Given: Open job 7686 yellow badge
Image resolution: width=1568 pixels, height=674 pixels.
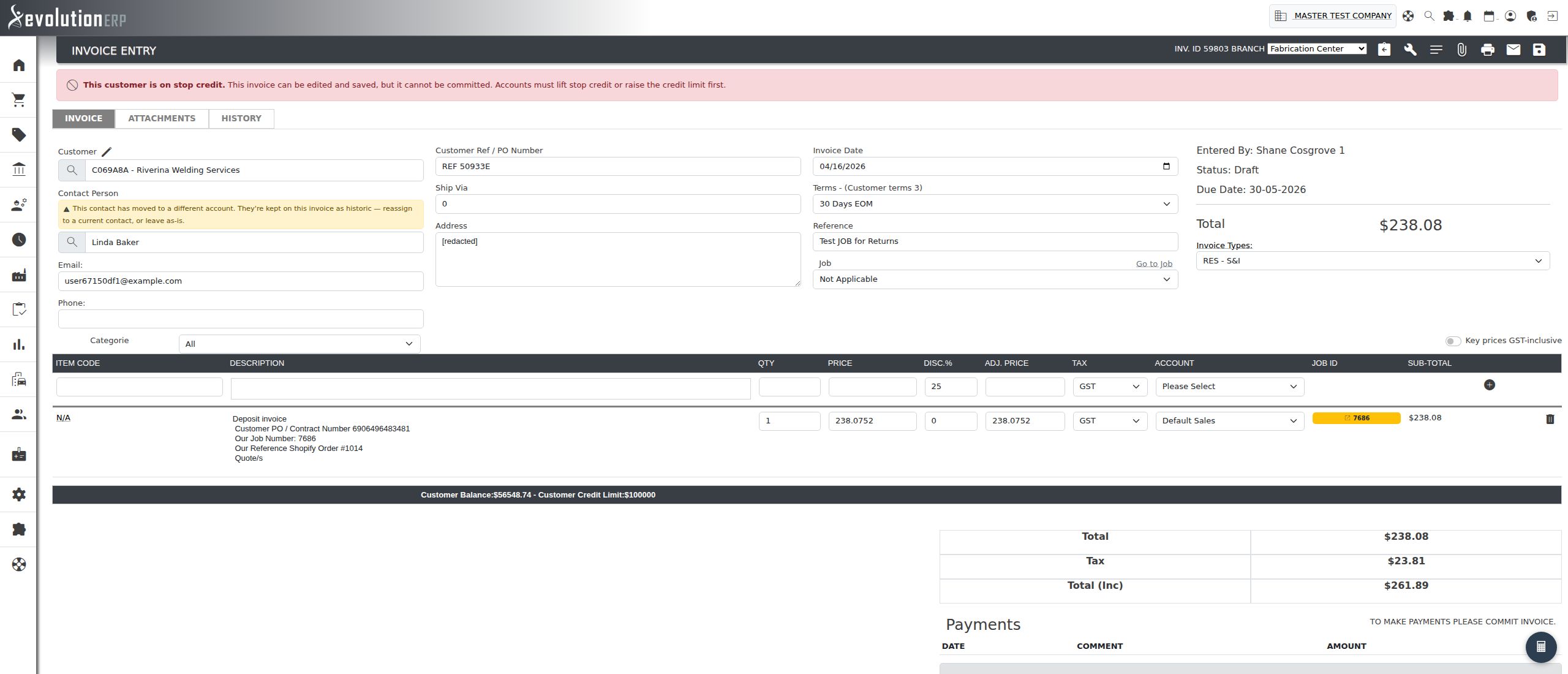Looking at the screenshot, I should click(x=1356, y=418).
